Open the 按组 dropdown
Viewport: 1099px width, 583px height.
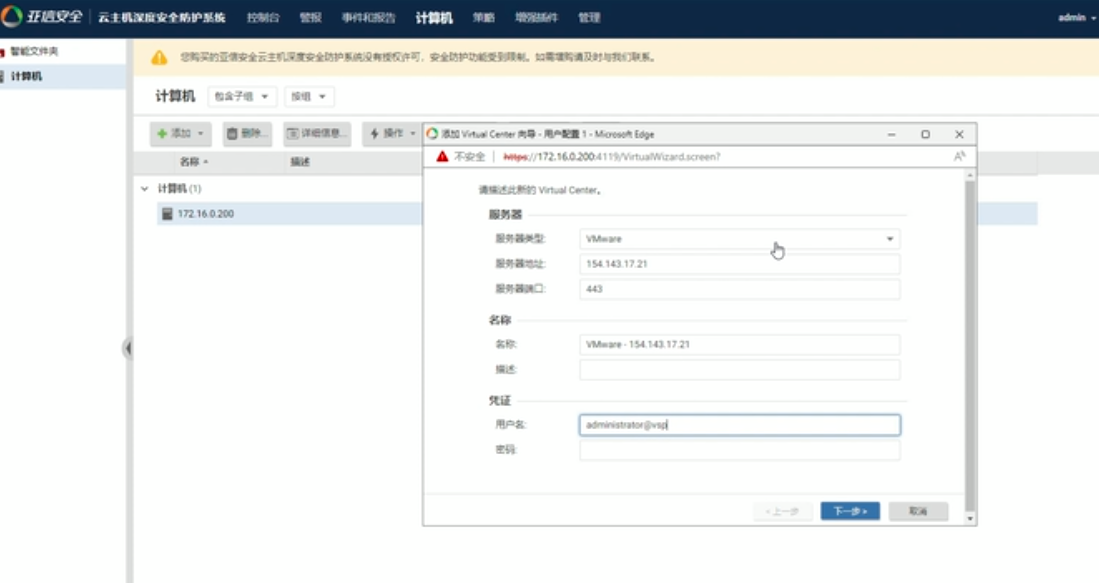(309, 97)
